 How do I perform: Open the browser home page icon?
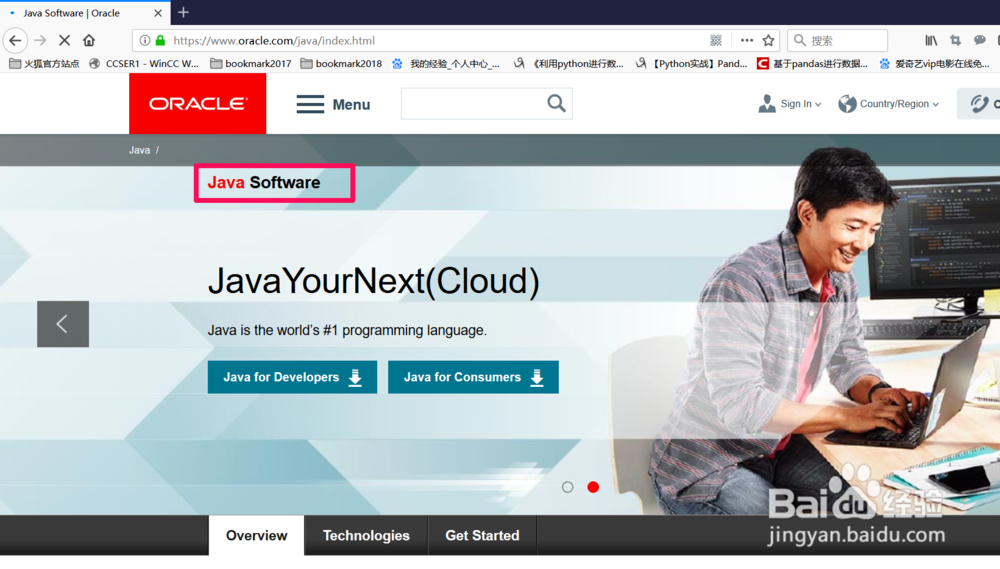tap(89, 41)
